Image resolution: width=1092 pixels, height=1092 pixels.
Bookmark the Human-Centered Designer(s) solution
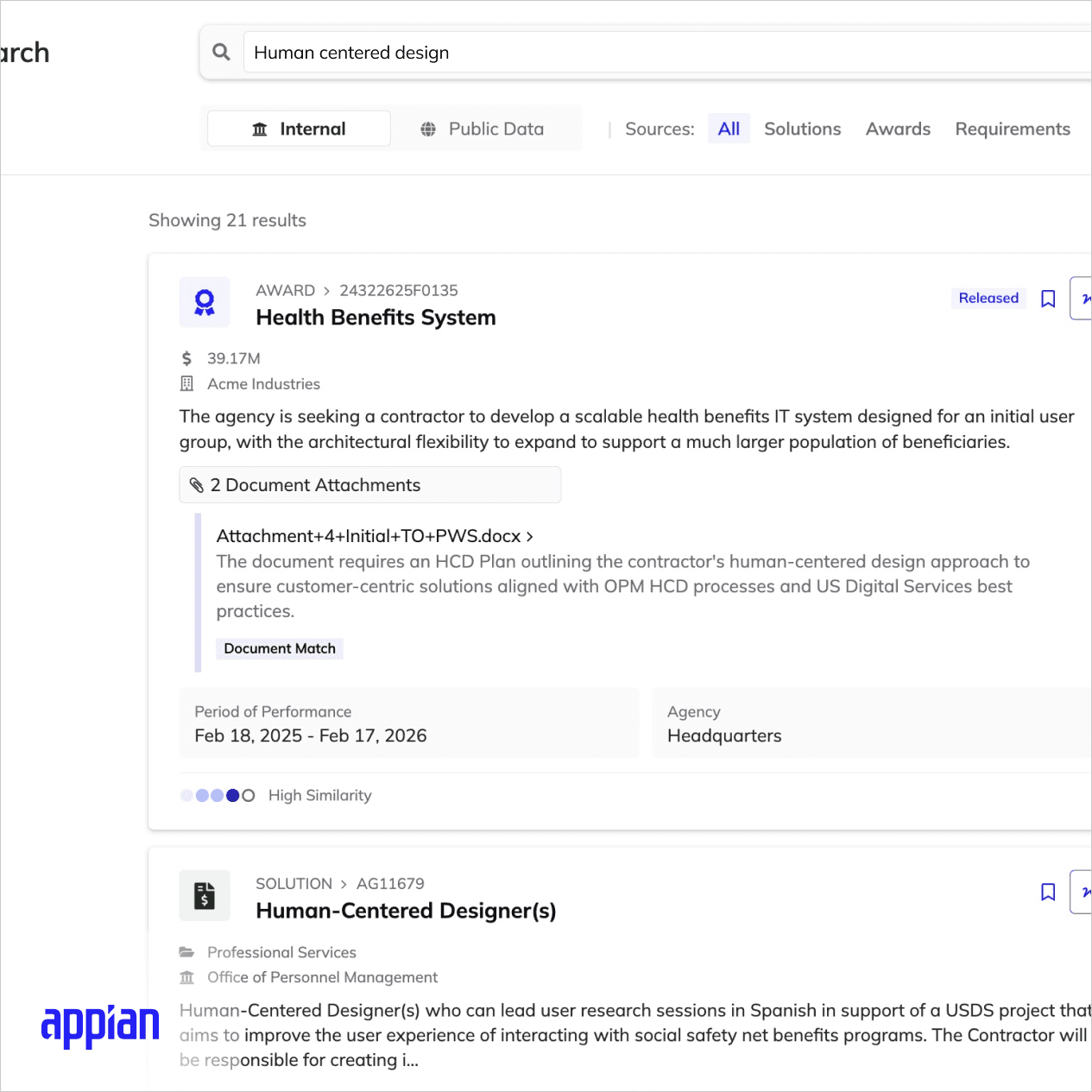(x=1048, y=892)
